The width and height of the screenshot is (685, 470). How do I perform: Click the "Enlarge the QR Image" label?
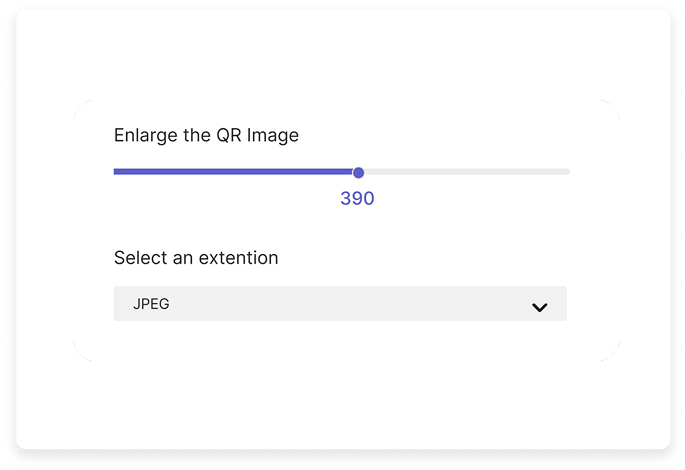tap(206, 135)
